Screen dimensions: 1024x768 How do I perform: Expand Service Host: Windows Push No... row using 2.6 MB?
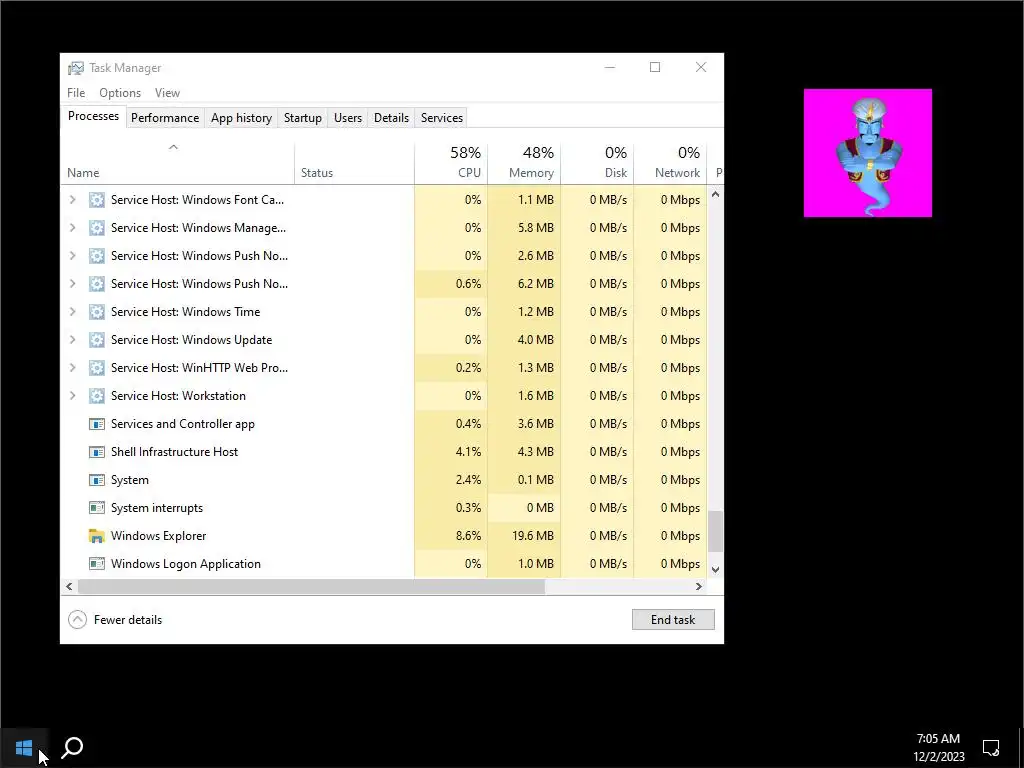pyautogui.click(x=72, y=256)
